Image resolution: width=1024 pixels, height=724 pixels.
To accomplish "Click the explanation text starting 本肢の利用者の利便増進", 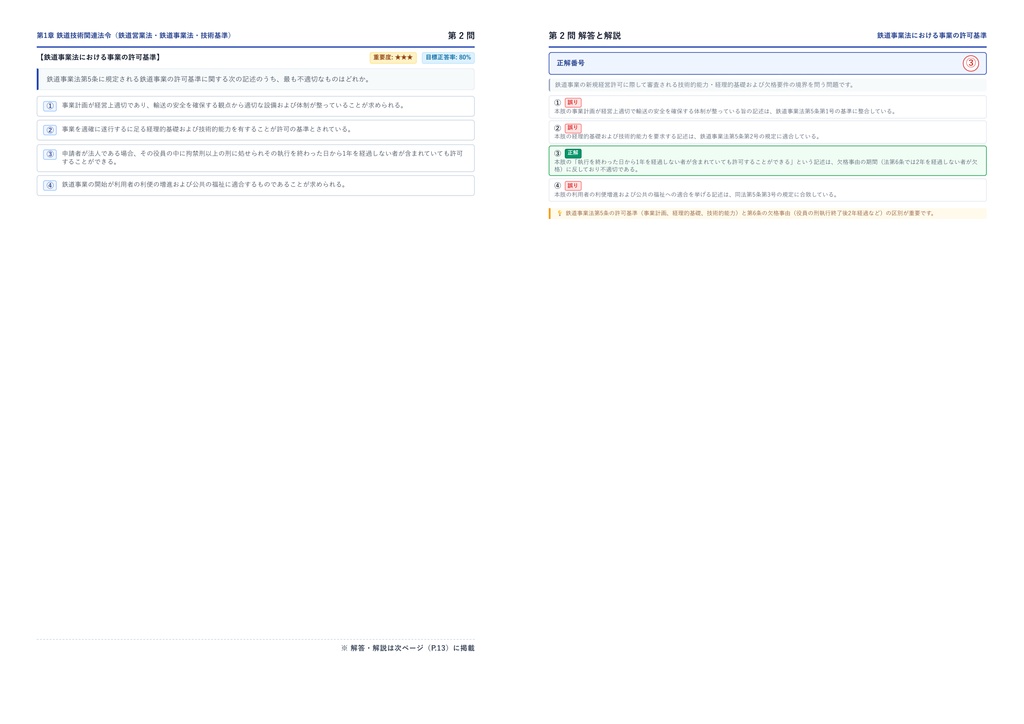I will (x=696, y=195).
